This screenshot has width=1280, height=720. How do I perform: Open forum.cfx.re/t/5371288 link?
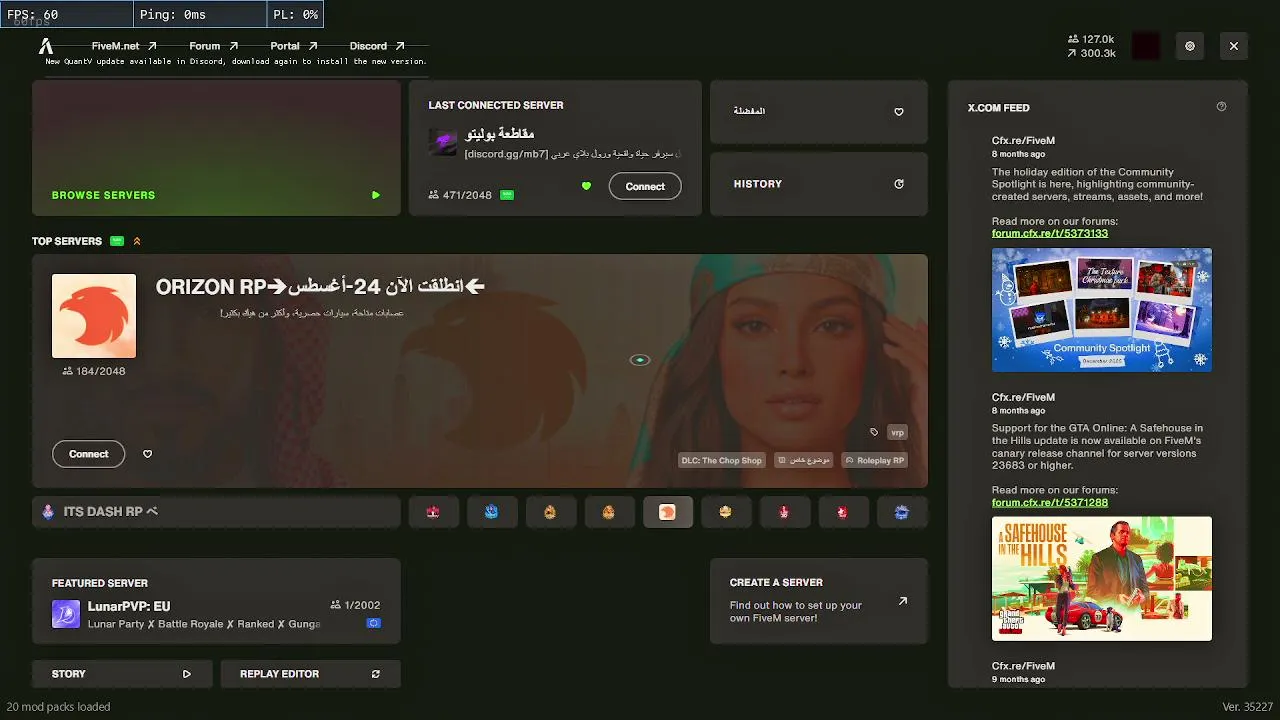pos(1050,502)
